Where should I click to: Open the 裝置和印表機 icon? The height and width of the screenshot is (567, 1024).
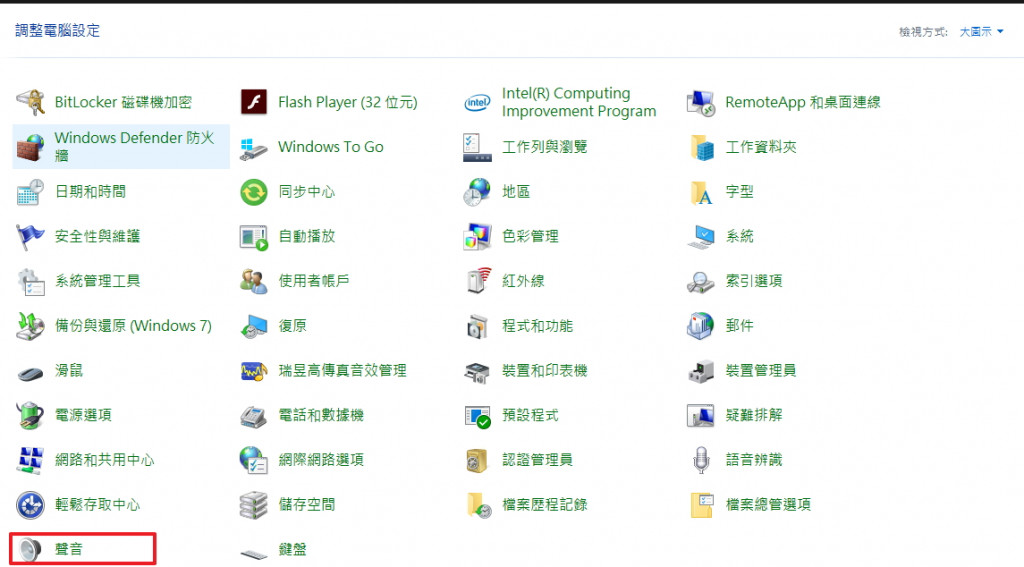click(477, 371)
